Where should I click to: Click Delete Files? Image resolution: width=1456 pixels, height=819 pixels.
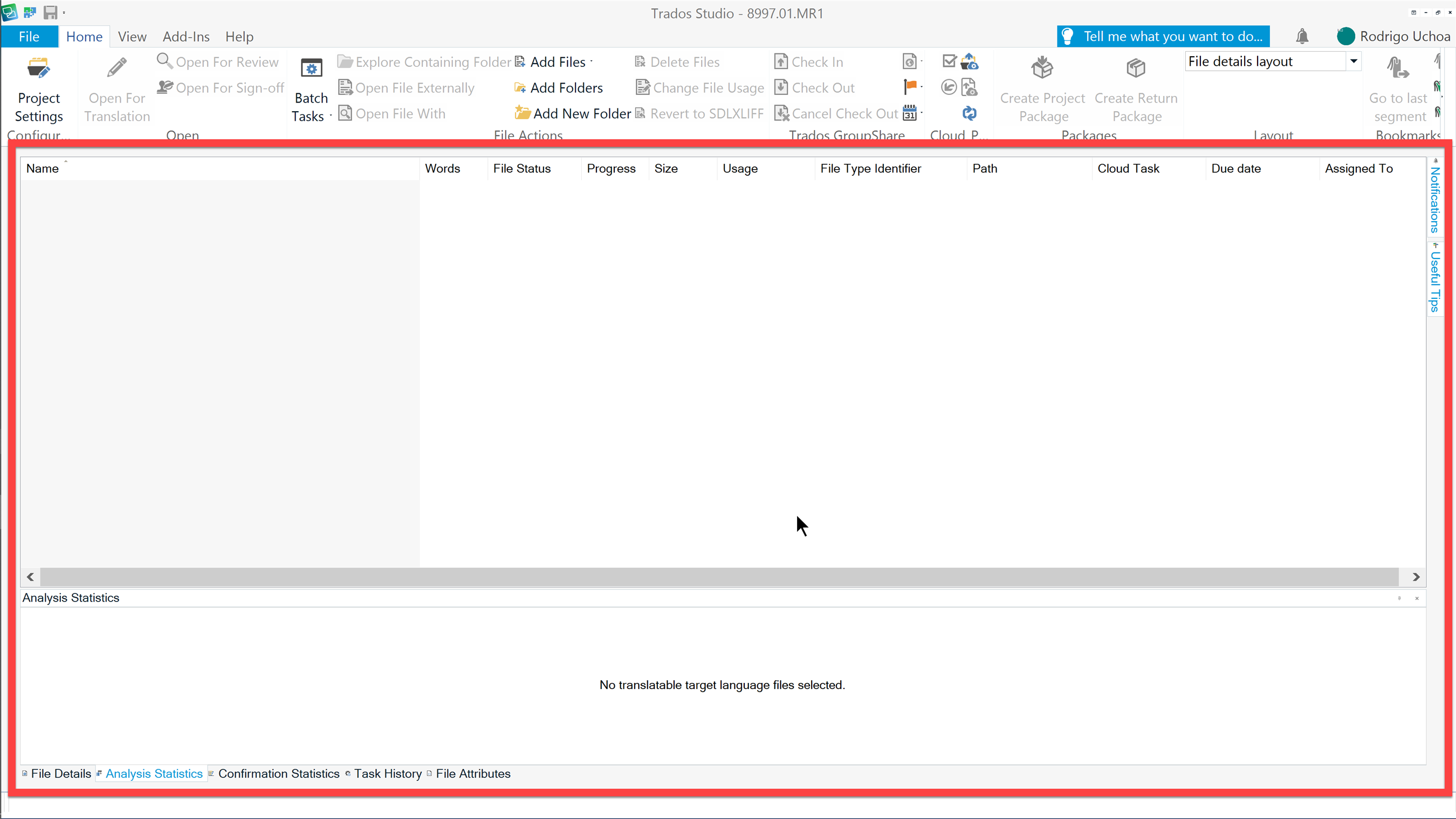677,62
